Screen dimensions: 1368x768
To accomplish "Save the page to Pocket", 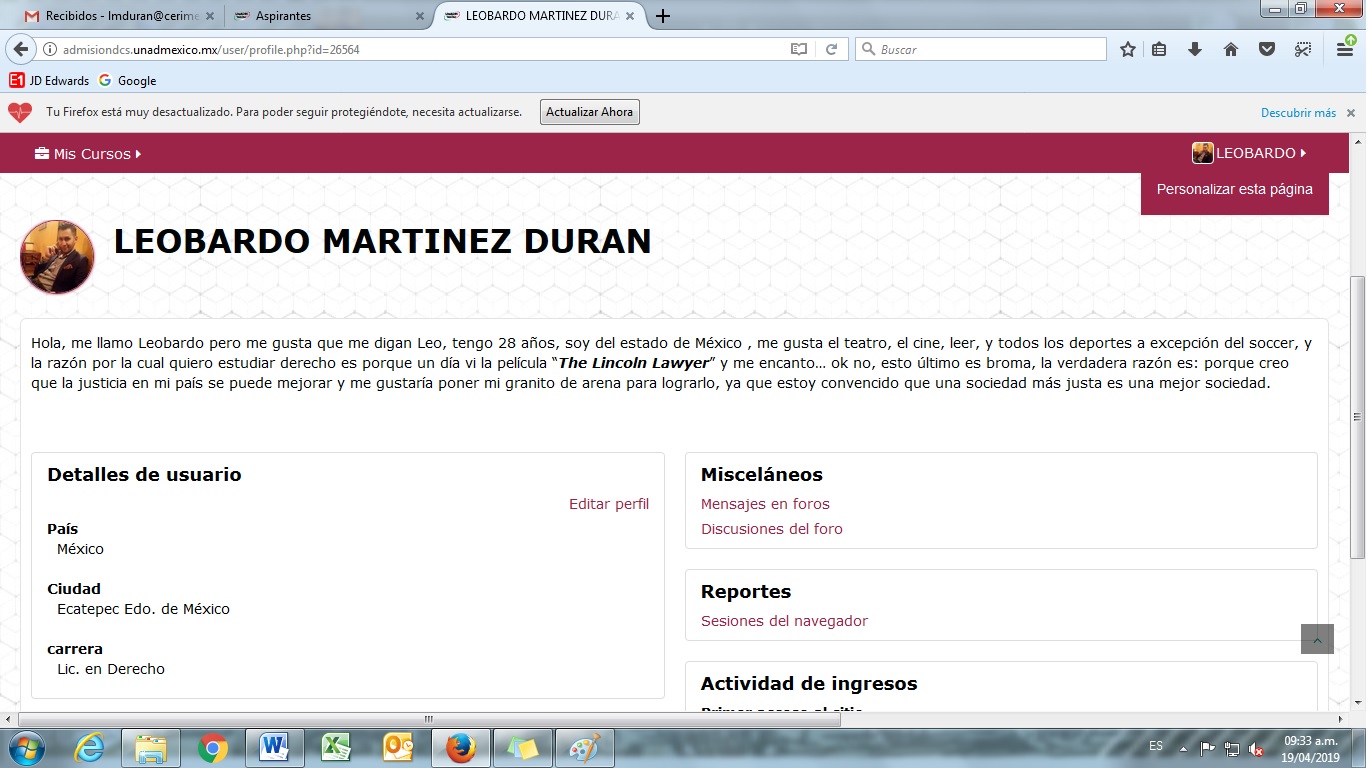I will click(x=1266, y=49).
